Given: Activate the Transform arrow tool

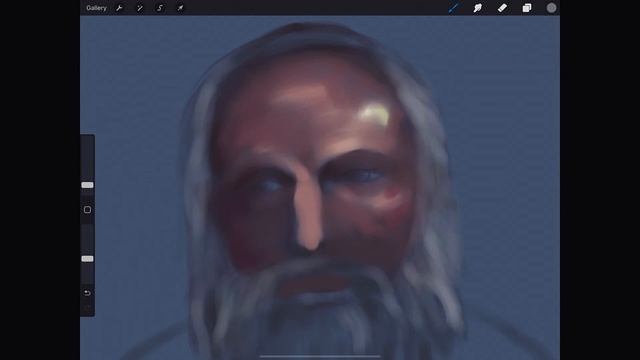Looking at the screenshot, I should (180, 8).
